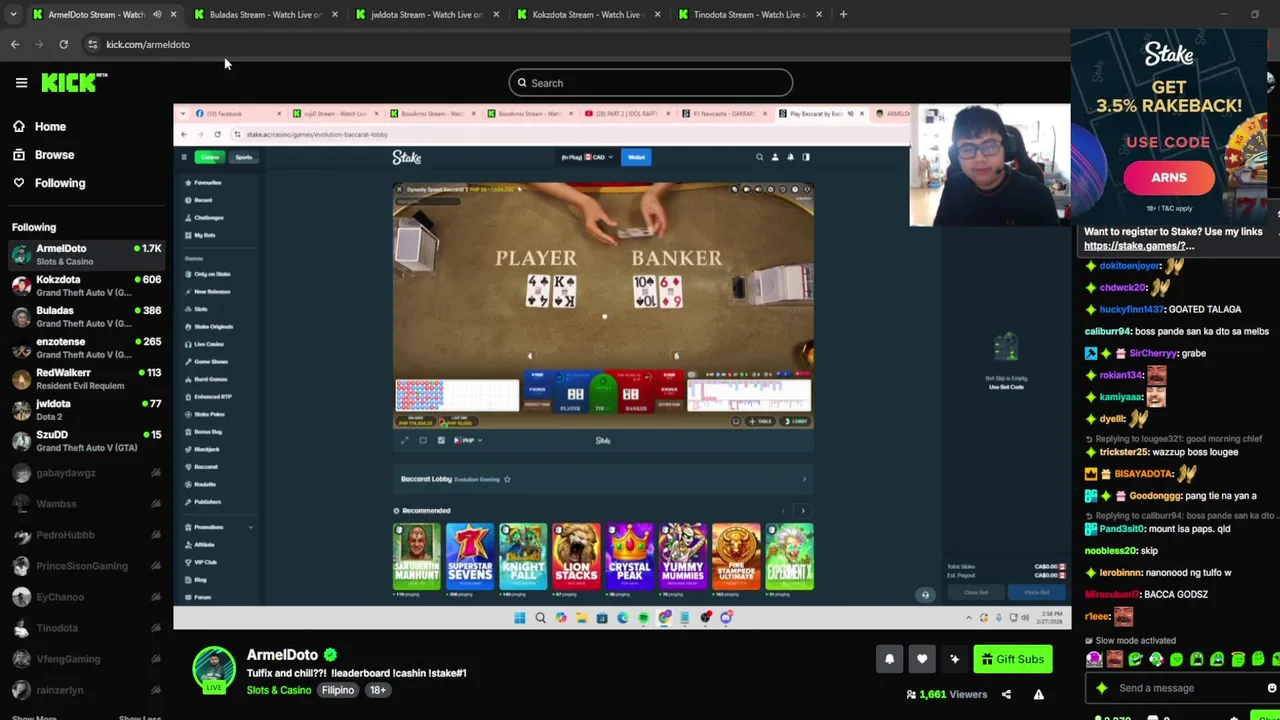Open ArmelDoto's live avatar below the player
This screenshot has height=720, width=1280.
(214, 669)
